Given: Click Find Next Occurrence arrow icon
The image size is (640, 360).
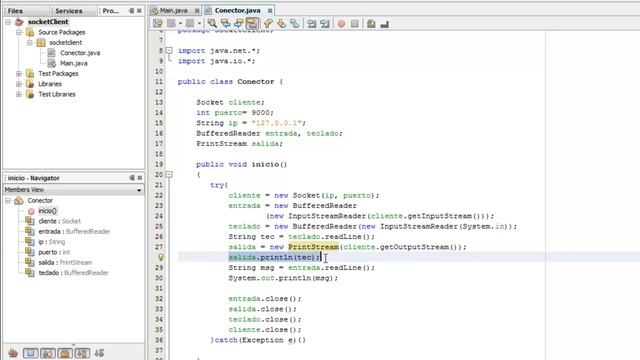Looking at the screenshot, I should (x=239, y=24).
